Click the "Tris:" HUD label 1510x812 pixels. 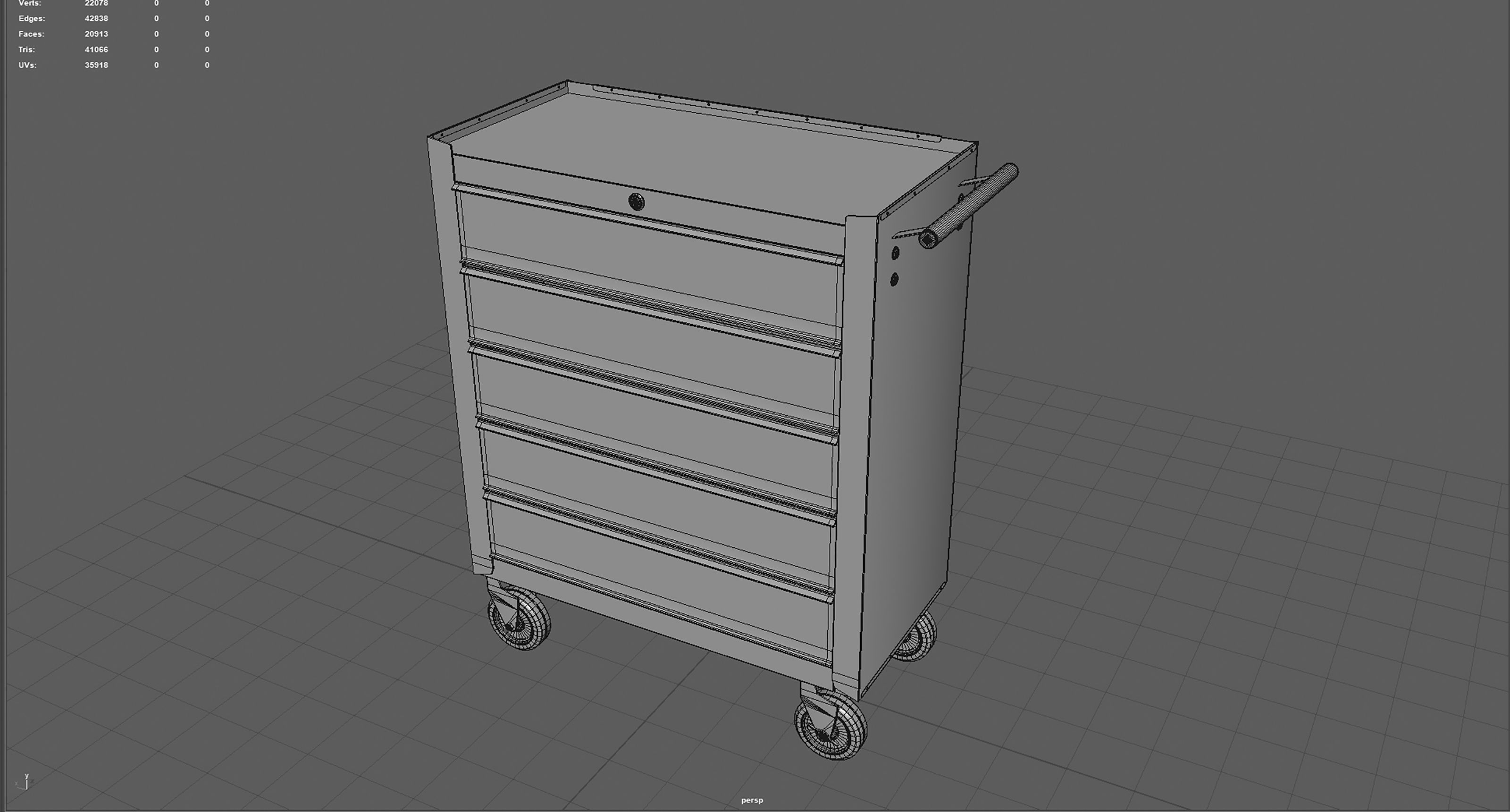click(x=26, y=49)
